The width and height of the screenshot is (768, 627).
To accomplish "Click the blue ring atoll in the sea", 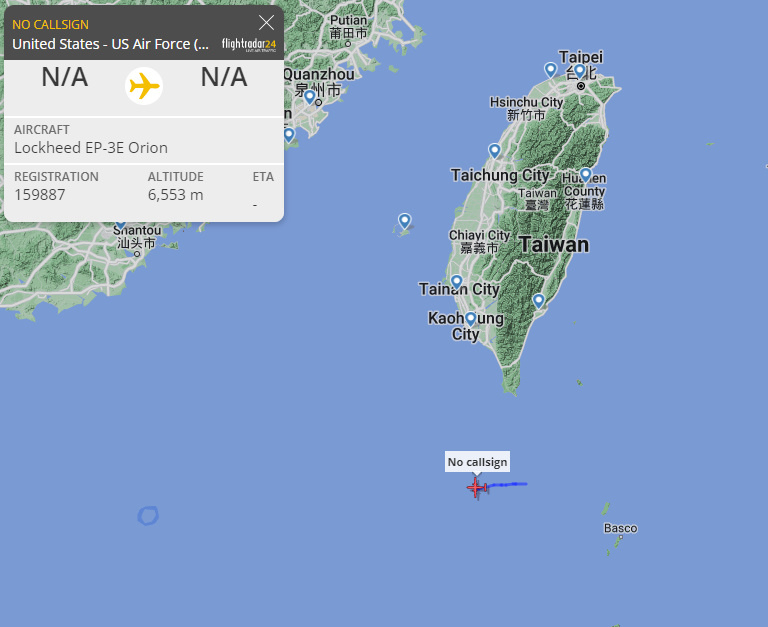I will pyautogui.click(x=148, y=516).
